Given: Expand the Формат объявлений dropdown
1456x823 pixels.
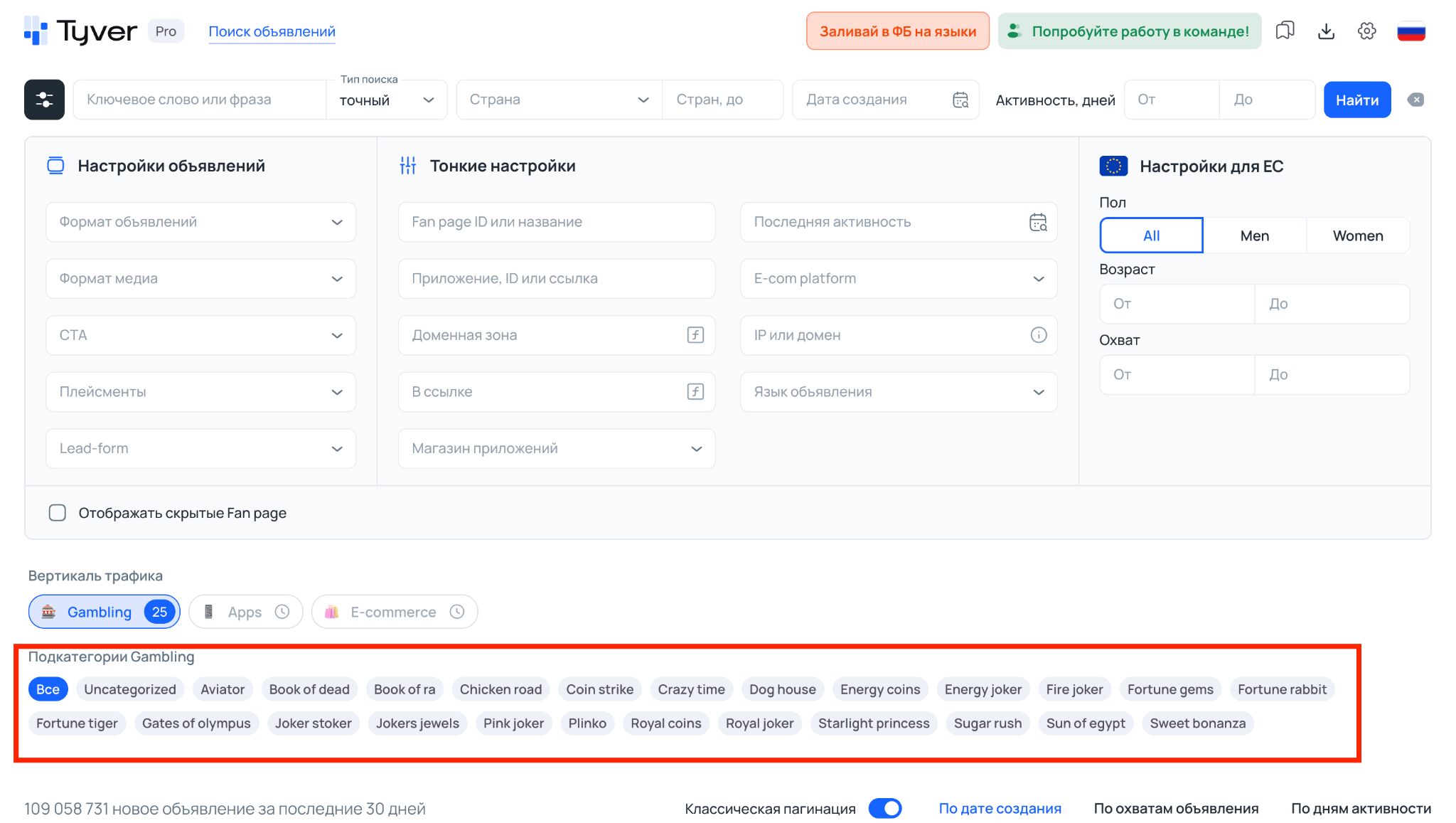Looking at the screenshot, I should (200, 222).
